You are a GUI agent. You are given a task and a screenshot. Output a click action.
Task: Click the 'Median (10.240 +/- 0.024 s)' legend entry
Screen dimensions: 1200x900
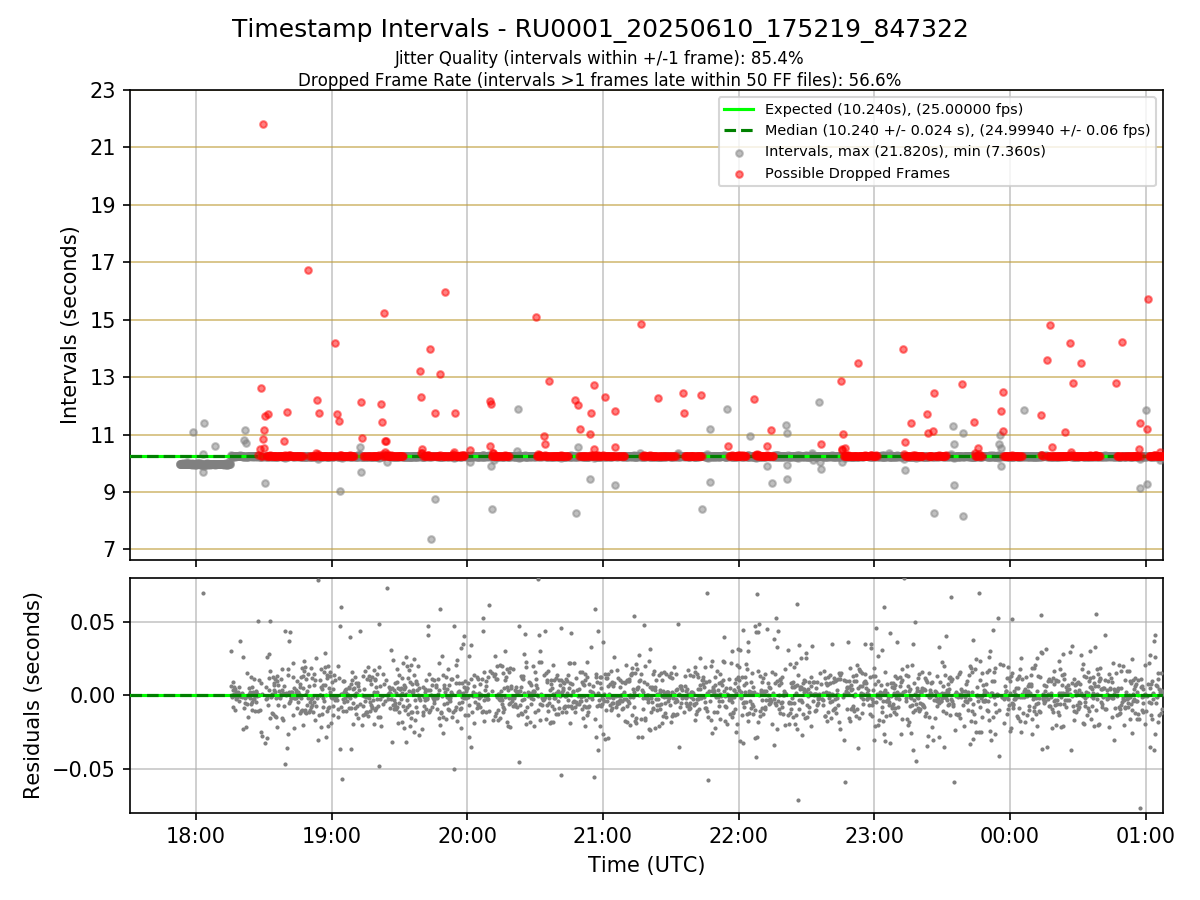click(x=957, y=130)
